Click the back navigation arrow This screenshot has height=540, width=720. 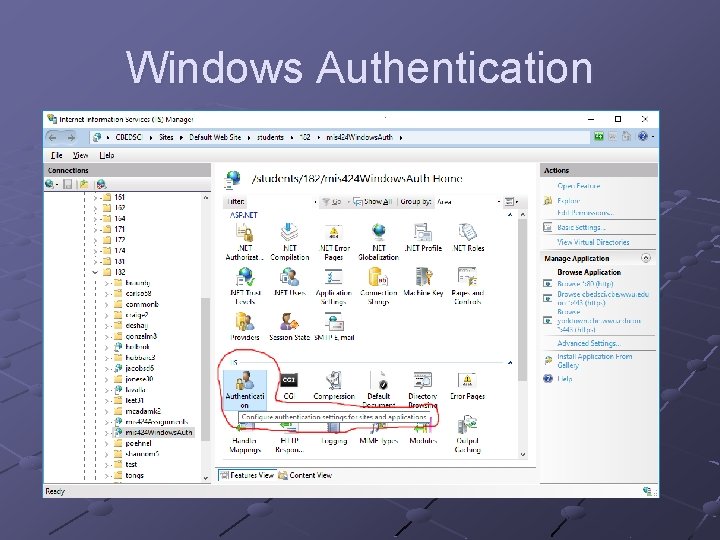click(x=53, y=137)
